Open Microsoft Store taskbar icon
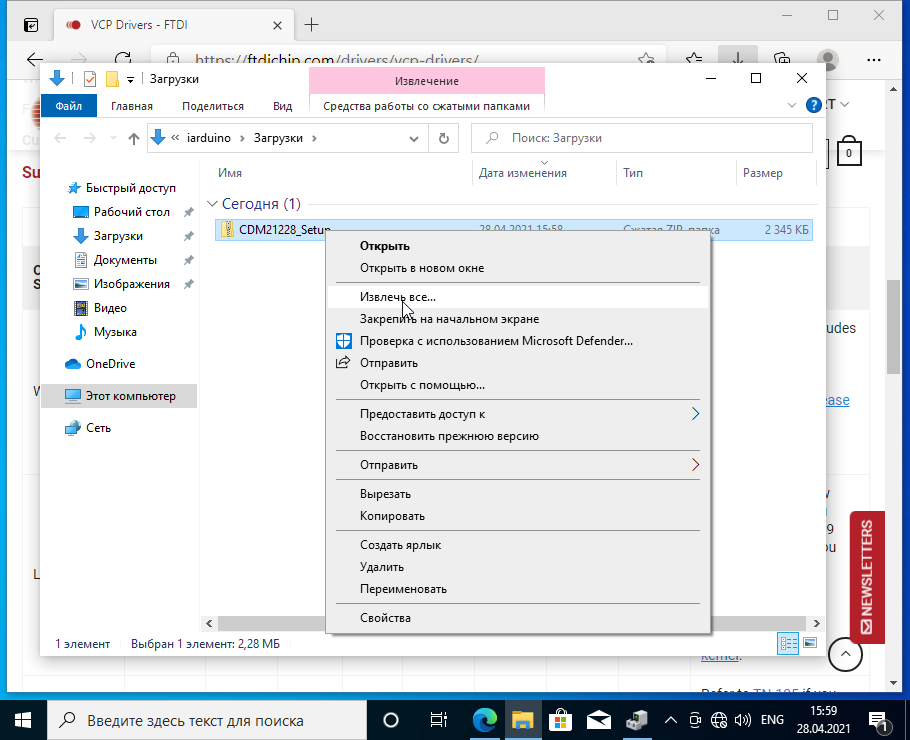 (x=560, y=720)
